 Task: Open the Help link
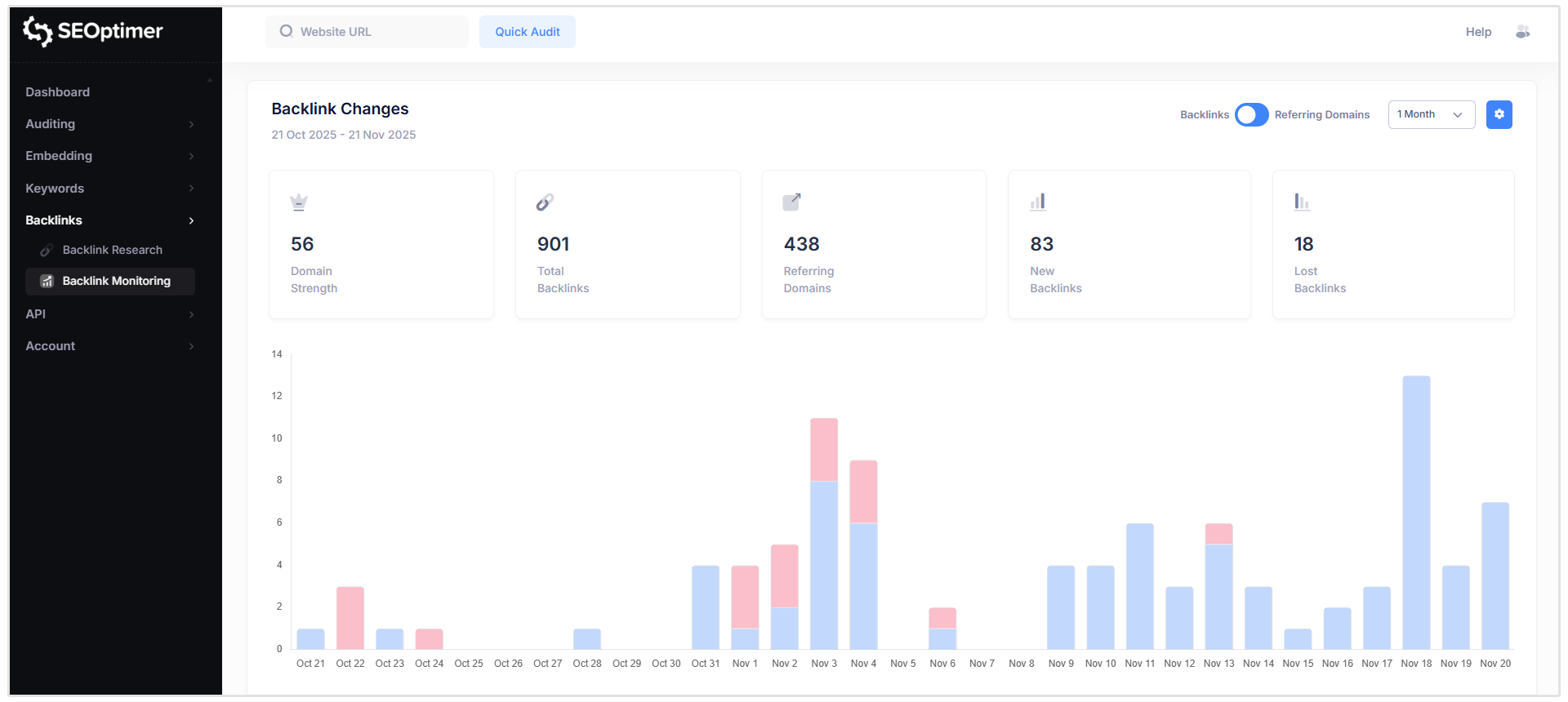pyautogui.click(x=1477, y=32)
